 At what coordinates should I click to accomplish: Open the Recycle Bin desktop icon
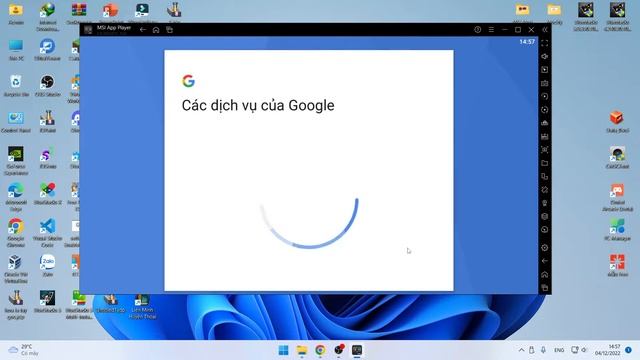point(16,85)
